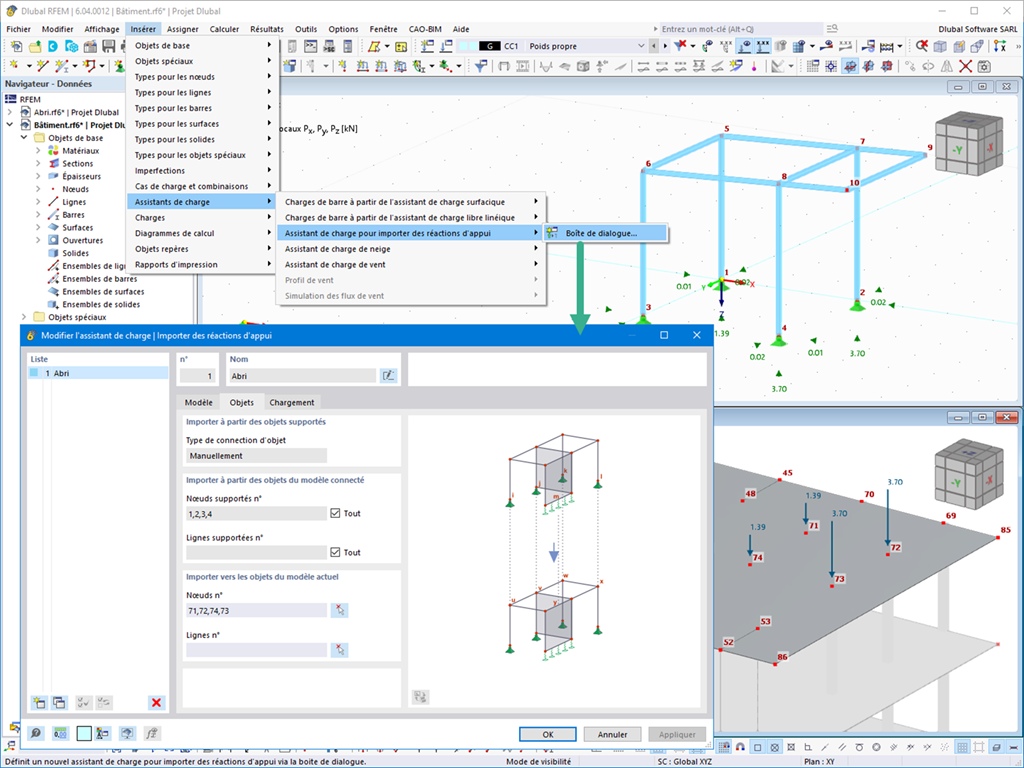Screen dimensions: 1024x768
Task: Expand the Sections tree node
Action: point(38,163)
